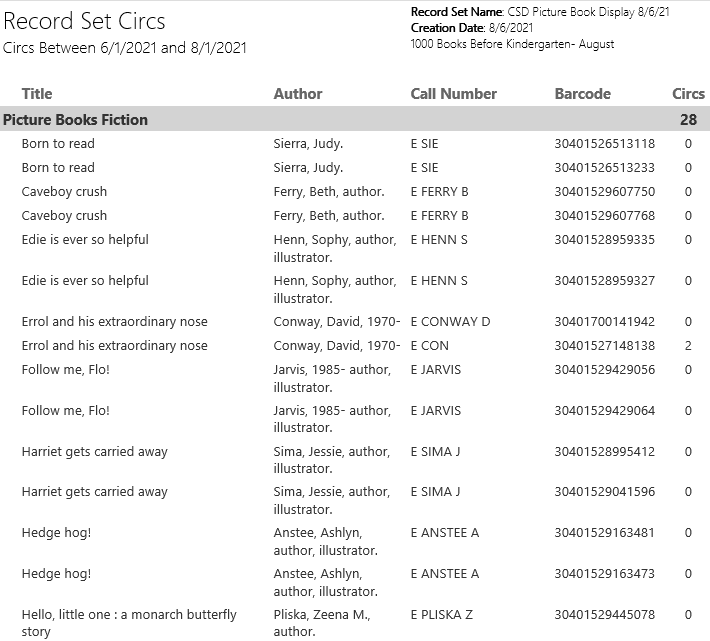Select barcode 30401529163481

pyautogui.click(x=604, y=533)
